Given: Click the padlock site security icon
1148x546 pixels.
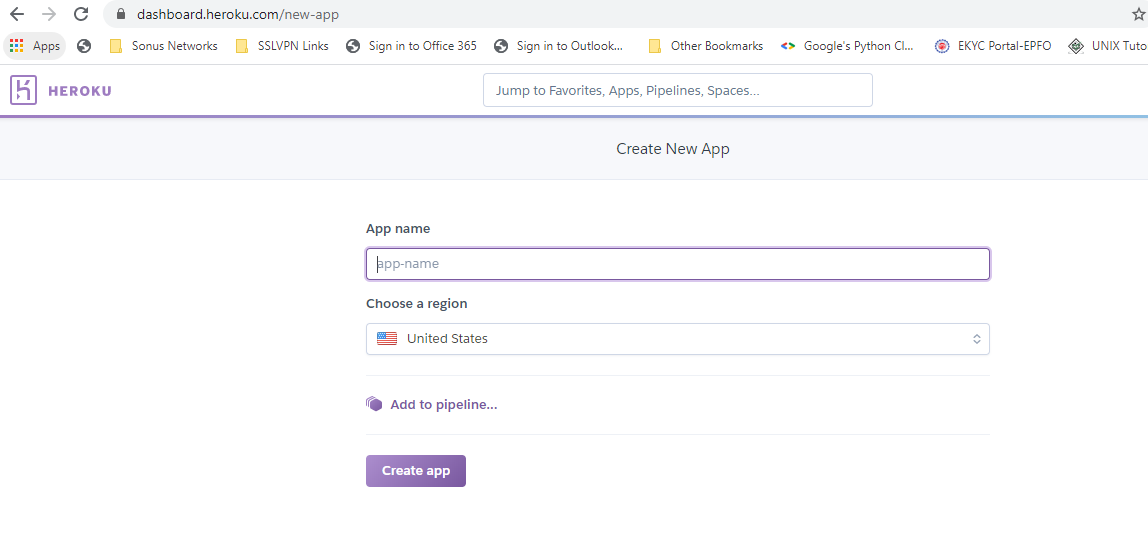Looking at the screenshot, I should pyautogui.click(x=122, y=14).
